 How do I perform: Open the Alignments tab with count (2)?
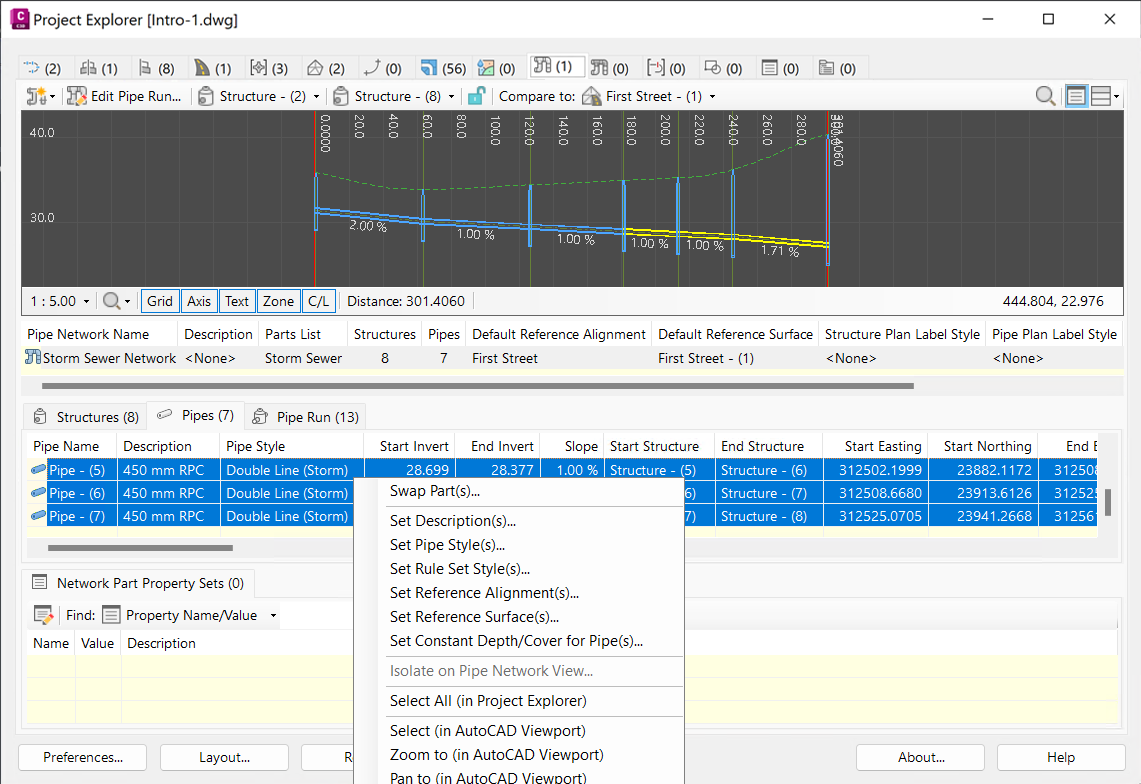click(41, 68)
